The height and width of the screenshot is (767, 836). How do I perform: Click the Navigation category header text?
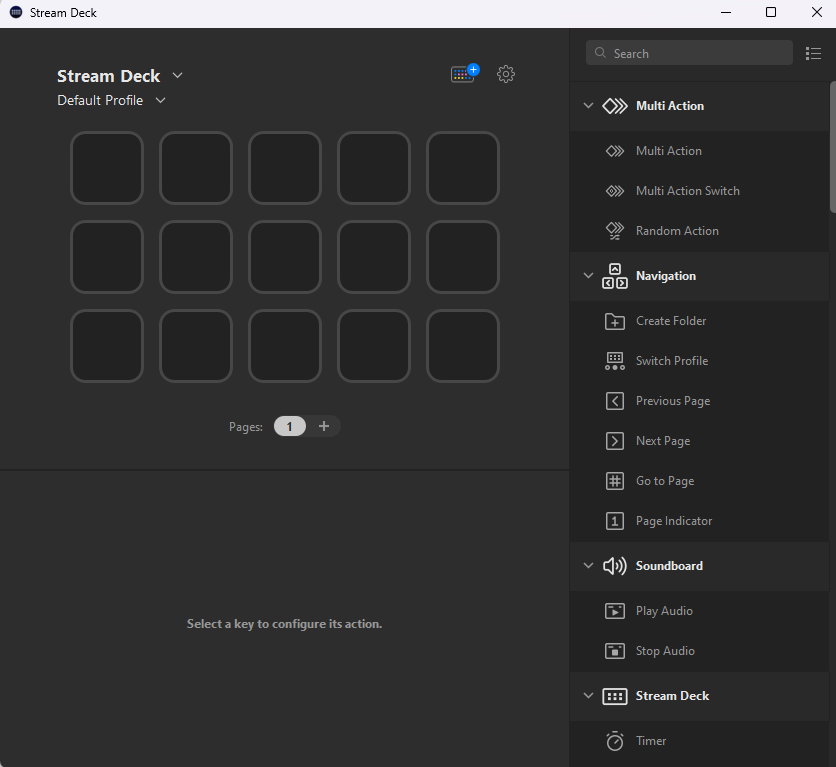point(666,276)
